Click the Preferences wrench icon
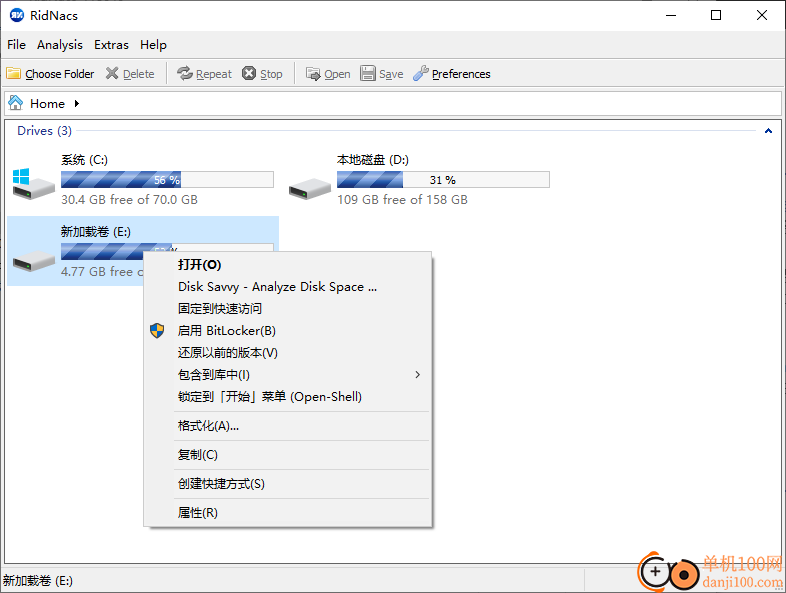This screenshot has width=786, height=593. (421, 74)
